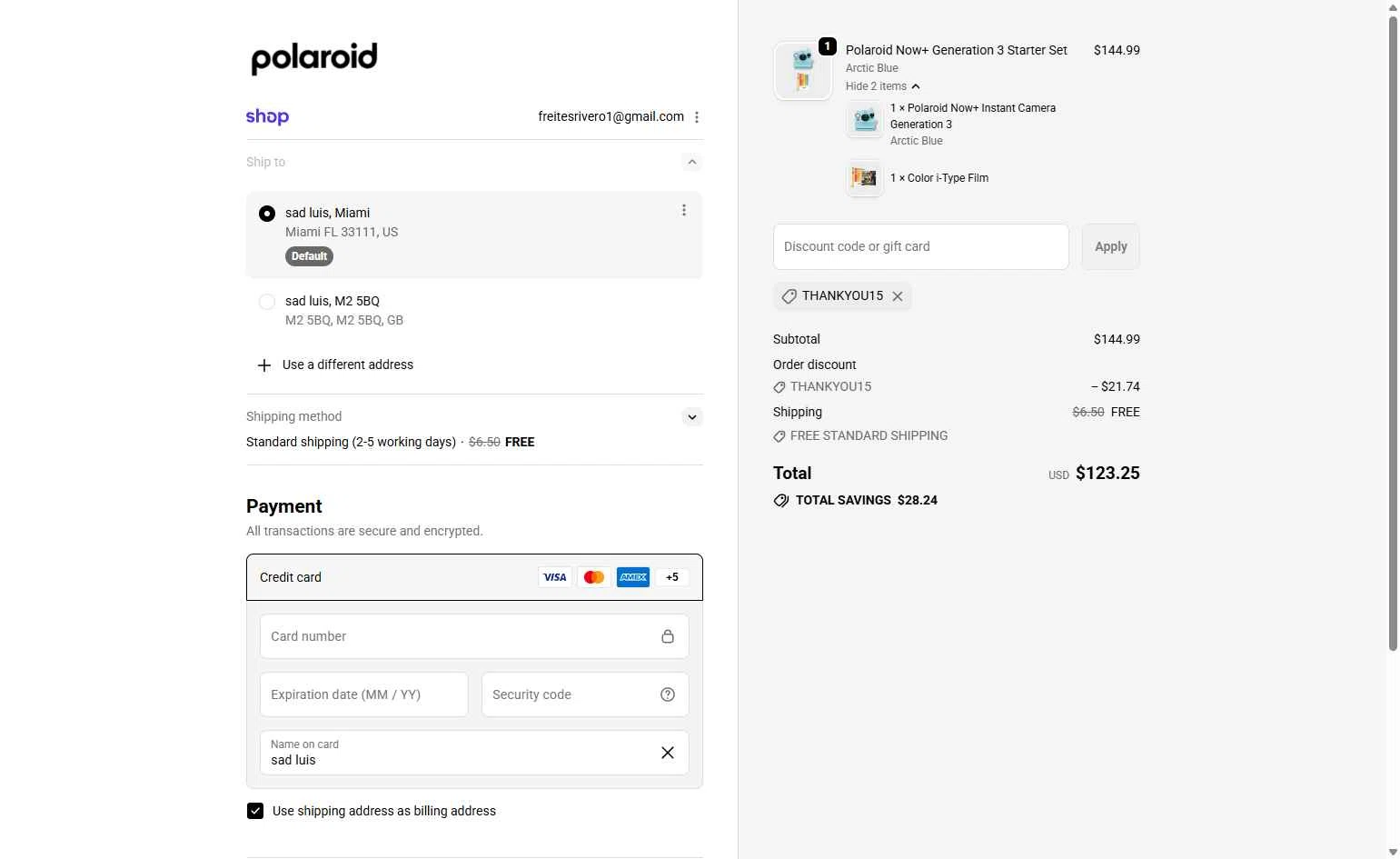Click the tag icon beside order discount THANKYOU15

pos(779,387)
